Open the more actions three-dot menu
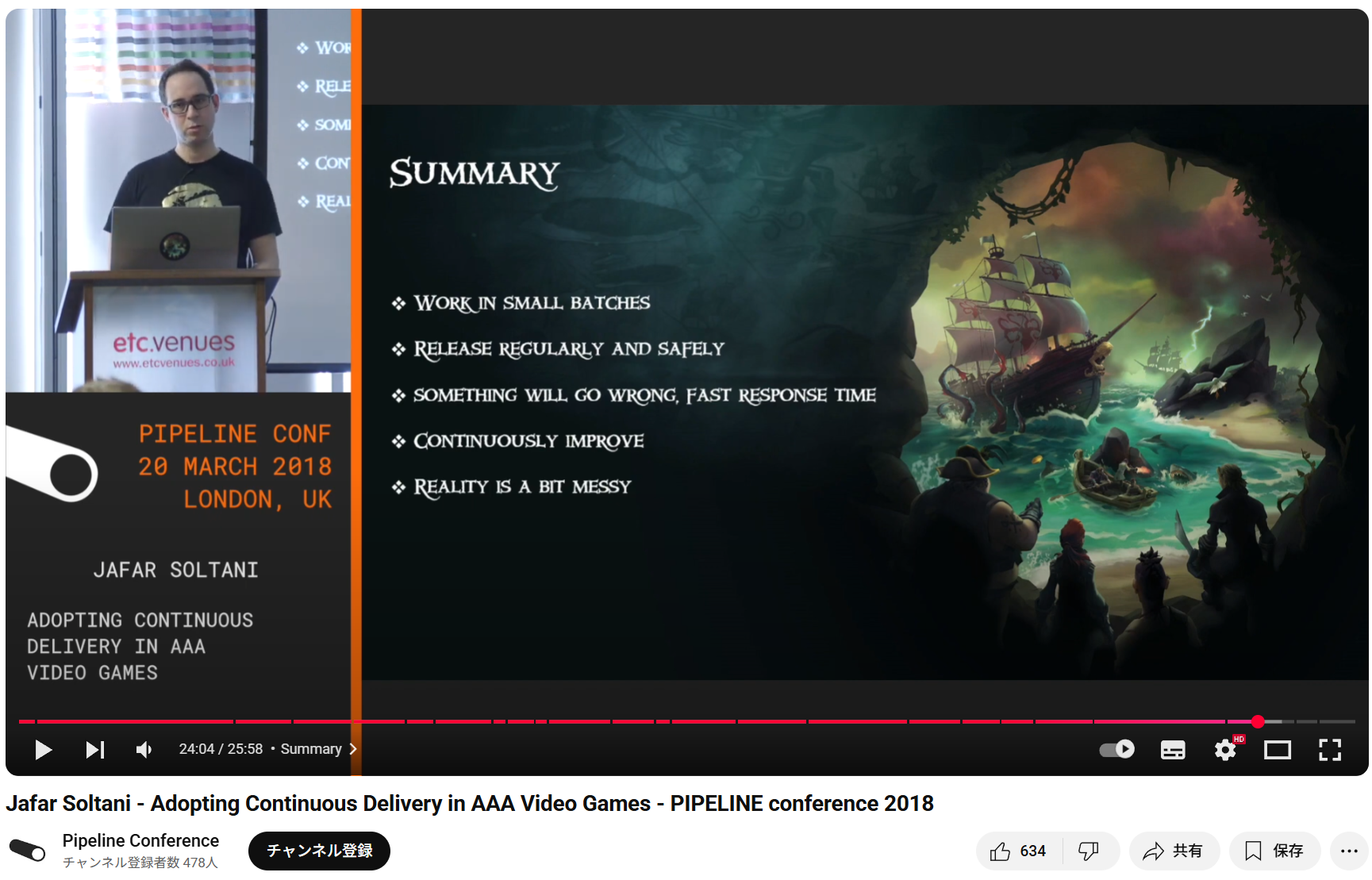Image resolution: width=1372 pixels, height=880 pixels. point(1349,851)
